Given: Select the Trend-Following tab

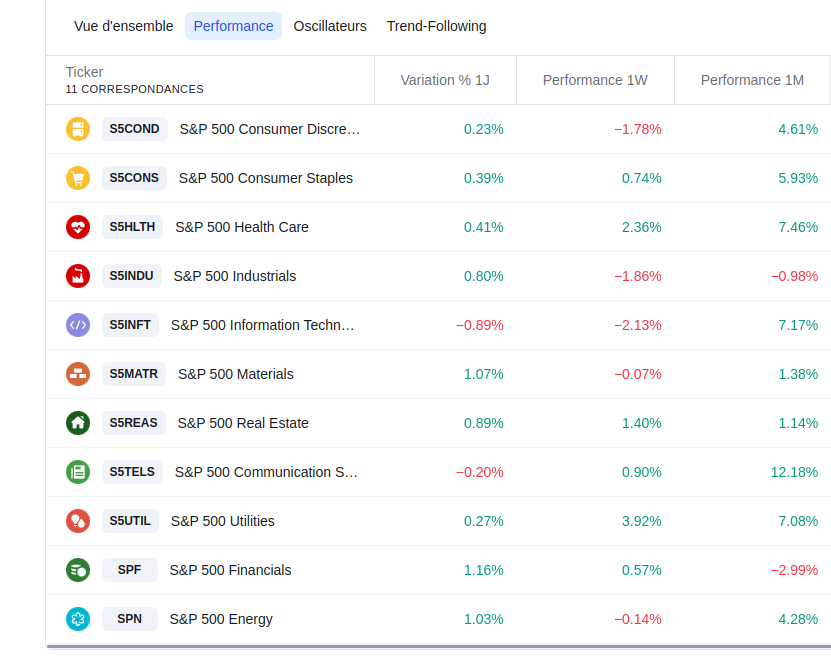Looking at the screenshot, I should click(x=436, y=26).
